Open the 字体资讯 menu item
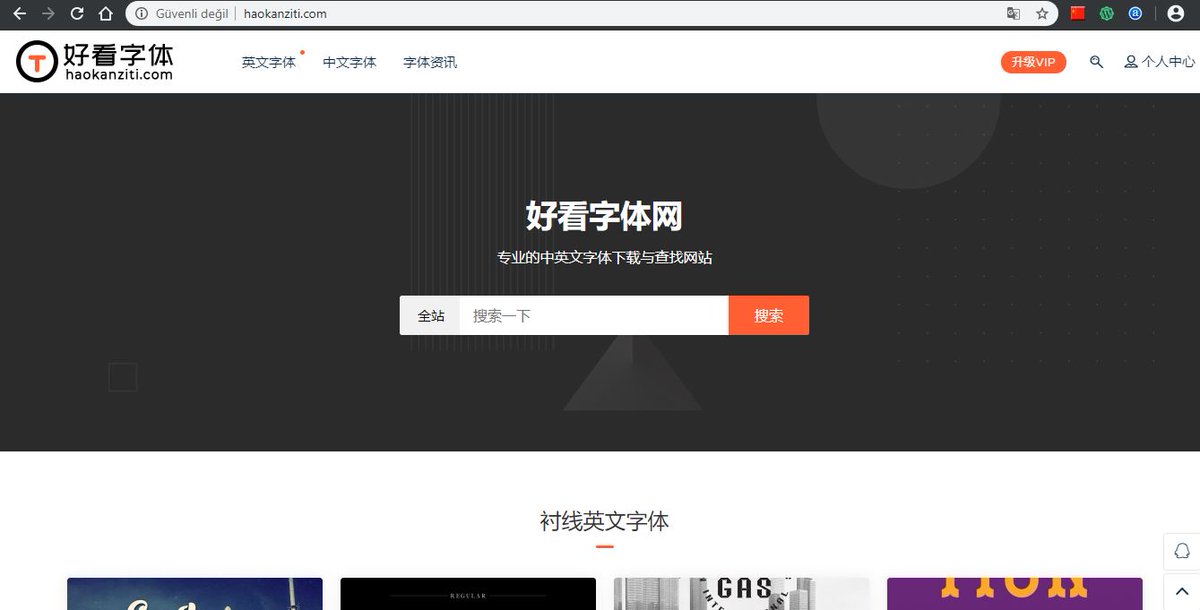This screenshot has height=610, width=1200. pos(430,62)
